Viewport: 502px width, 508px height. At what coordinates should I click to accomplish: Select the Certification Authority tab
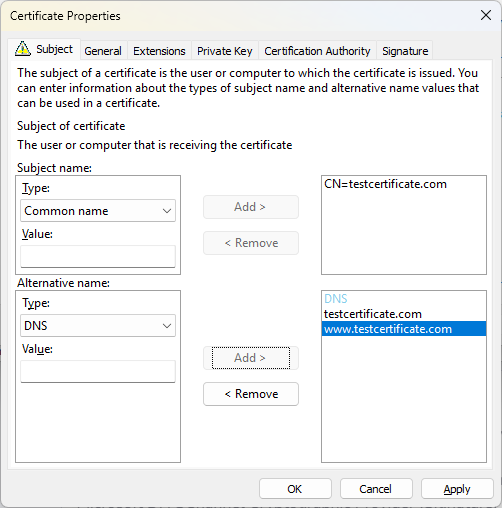[317, 51]
